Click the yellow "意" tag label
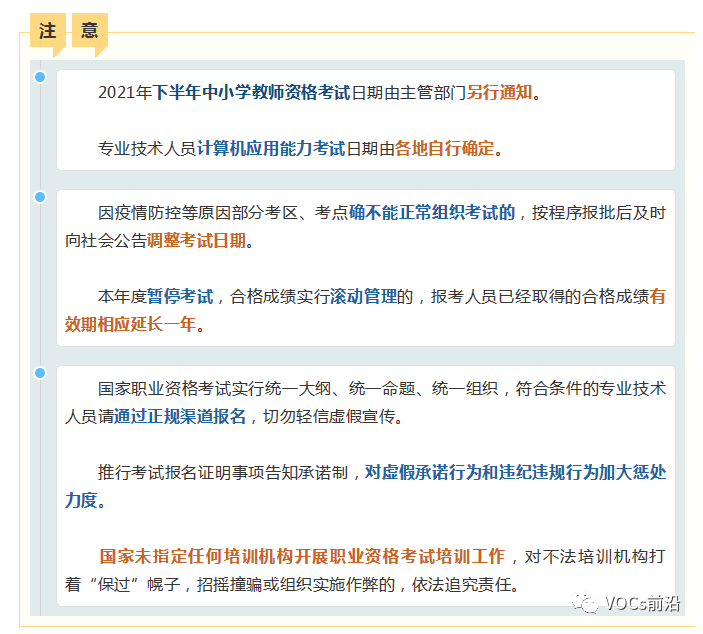 tap(90, 31)
